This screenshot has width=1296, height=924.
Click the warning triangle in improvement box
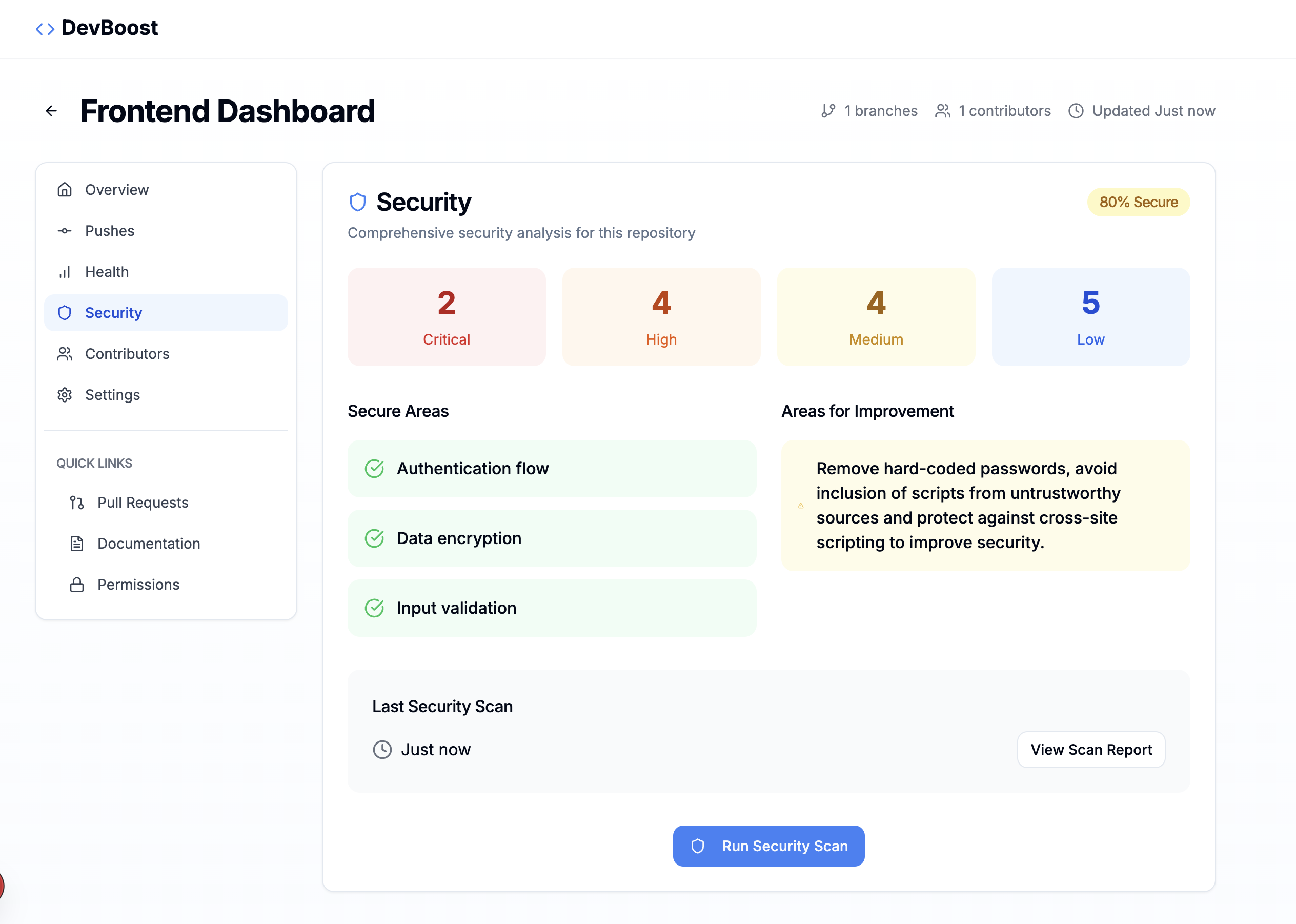click(x=800, y=506)
